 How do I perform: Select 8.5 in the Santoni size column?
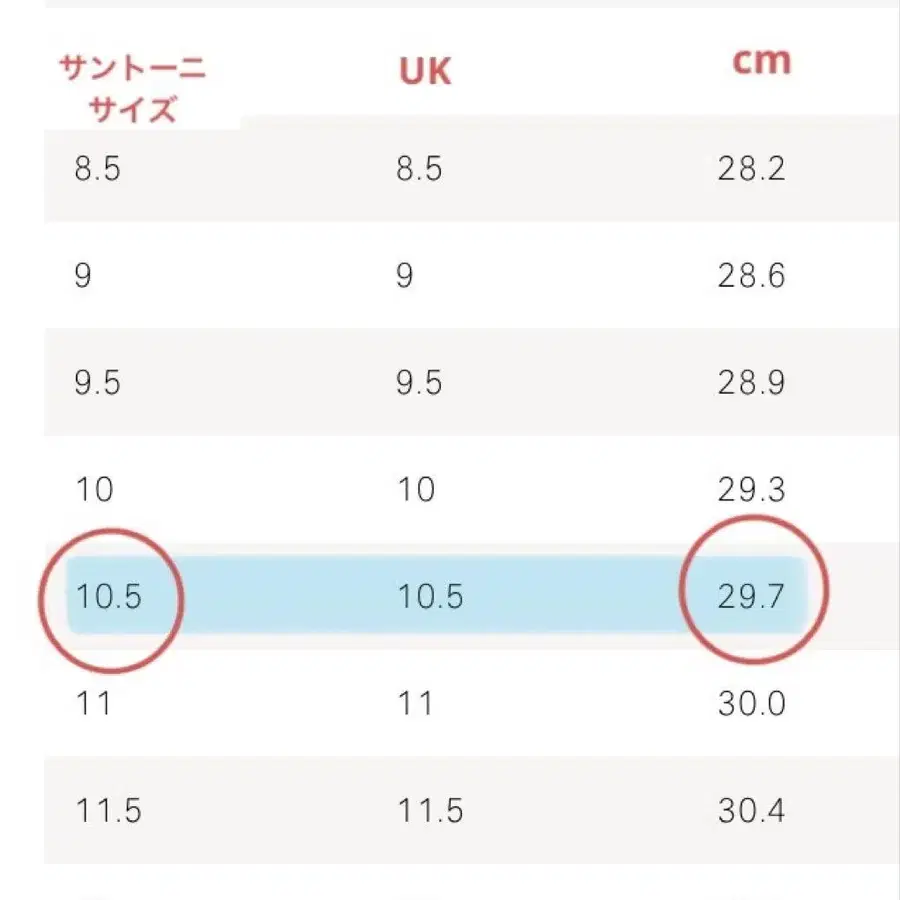[x=97, y=168]
